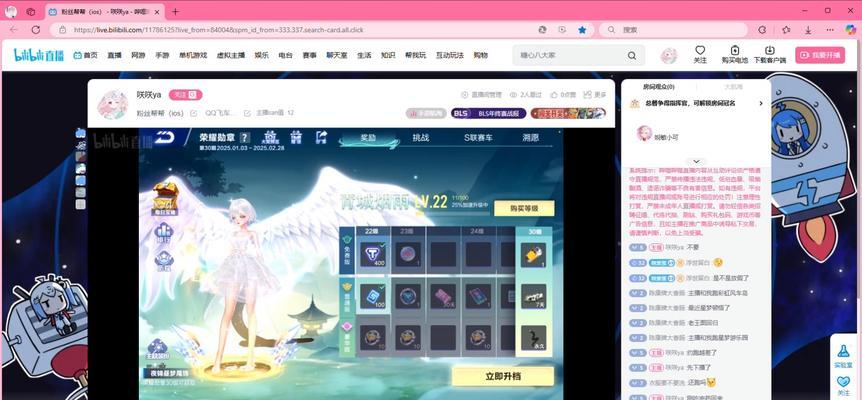Click the 立即升档 button
862x400 pixels.
pyautogui.click(x=502, y=377)
